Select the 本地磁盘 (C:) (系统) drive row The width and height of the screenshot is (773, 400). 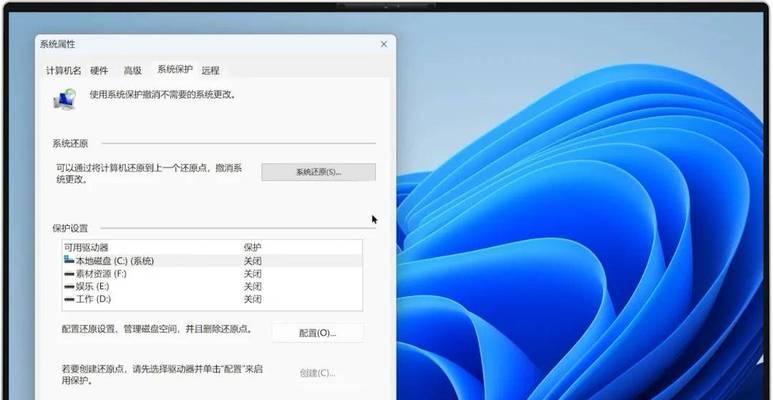tap(212, 261)
